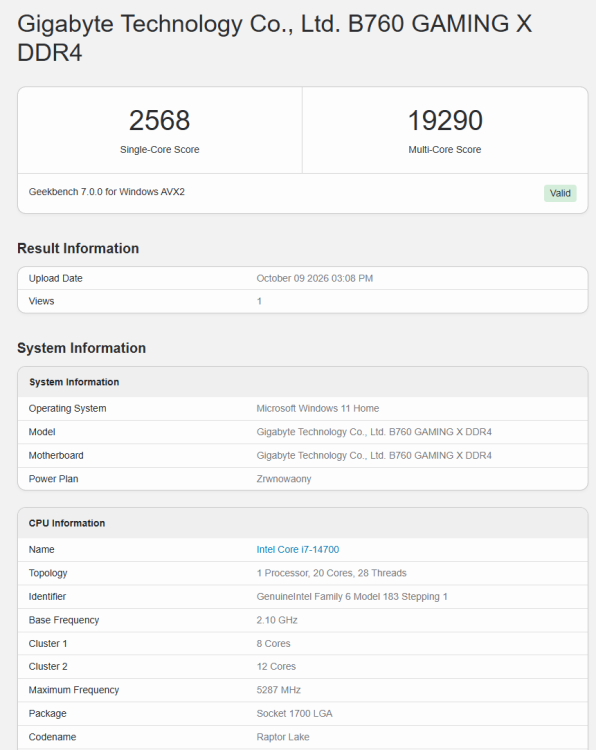The image size is (596, 750).
Task: Click the Base Frequency label
Action: pyautogui.click(x=64, y=620)
